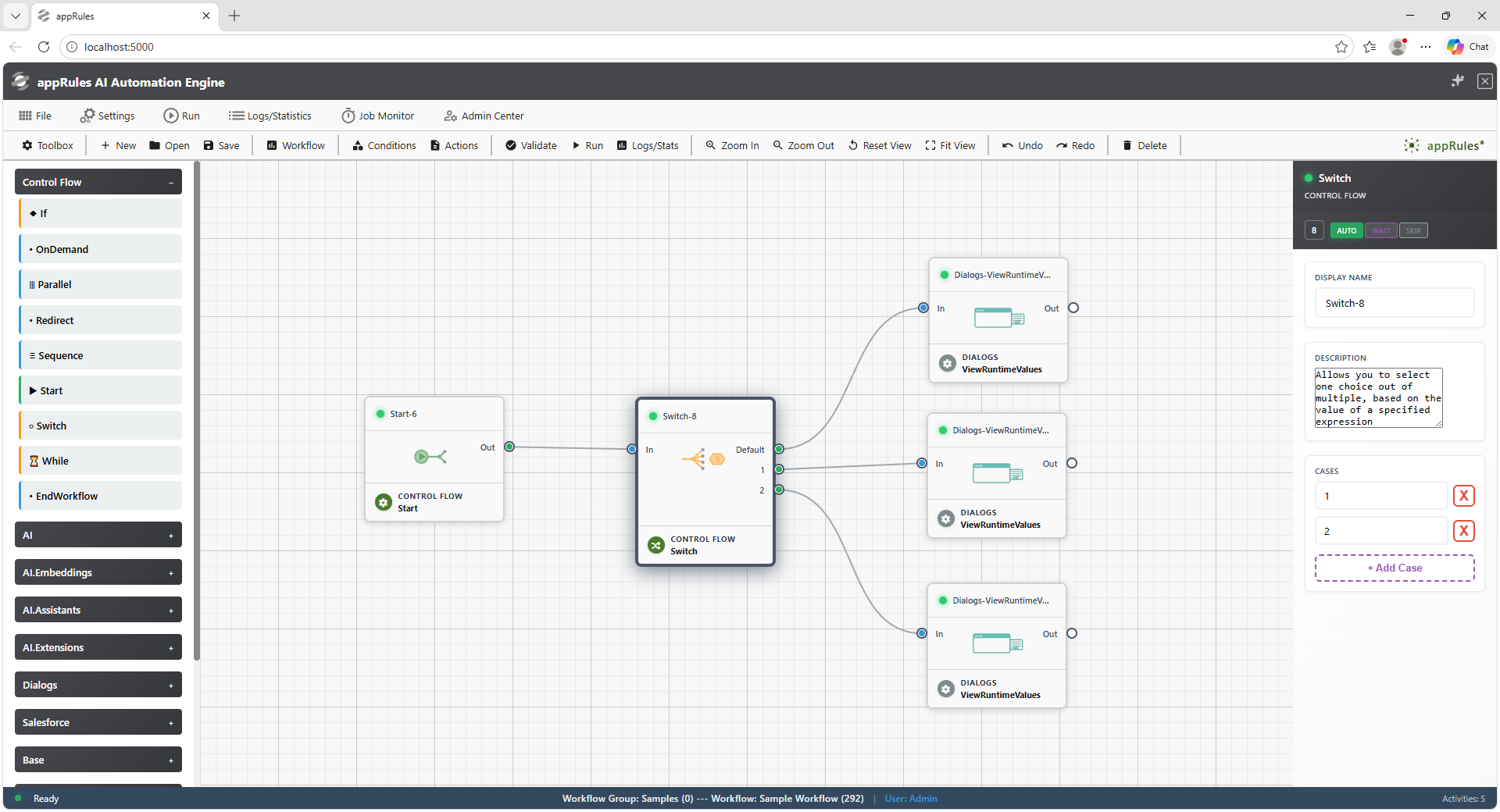Open the File menu
This screenshot has height=812, width=1500.
pyautogui.click(x=35, y=116)
